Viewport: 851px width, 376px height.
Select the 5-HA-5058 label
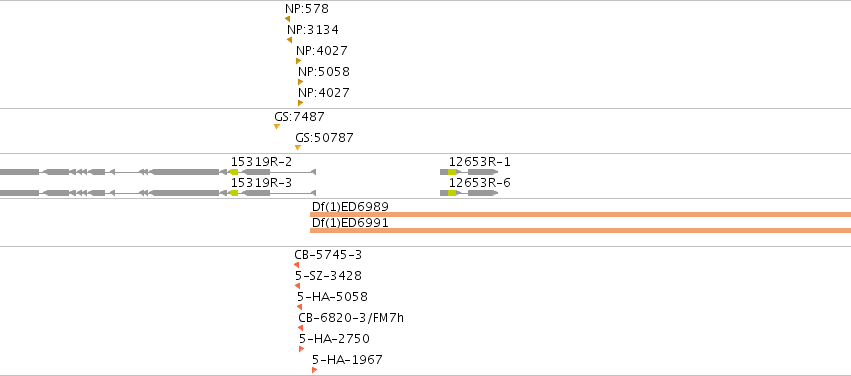pos(332,297)
